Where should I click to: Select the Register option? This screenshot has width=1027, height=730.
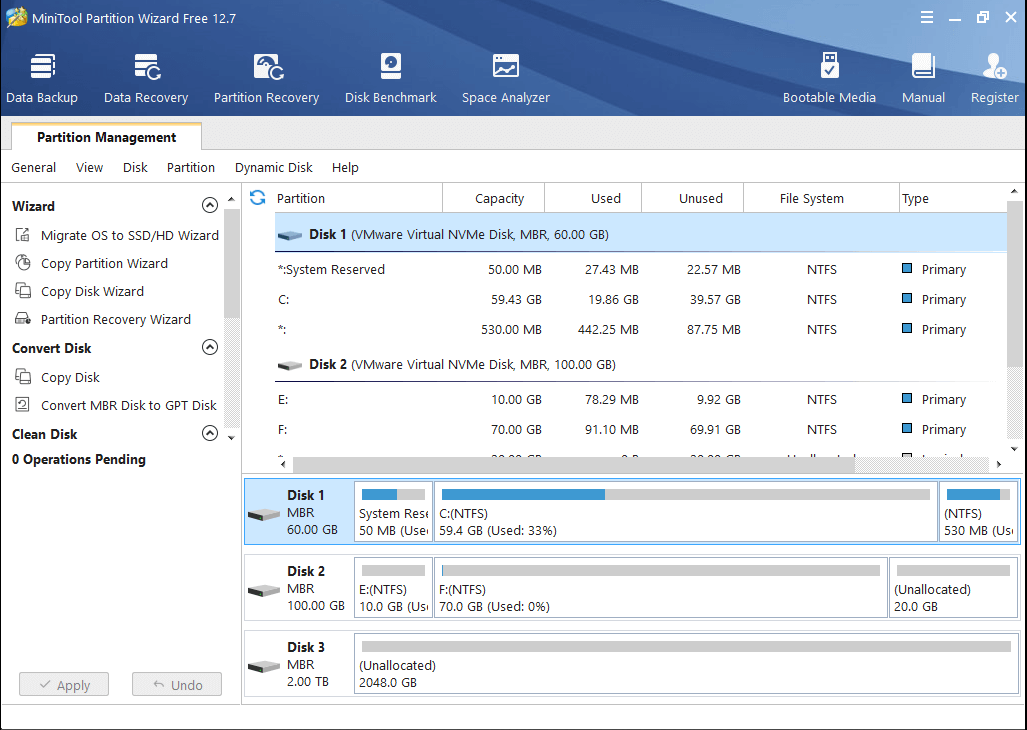(994, 78)
